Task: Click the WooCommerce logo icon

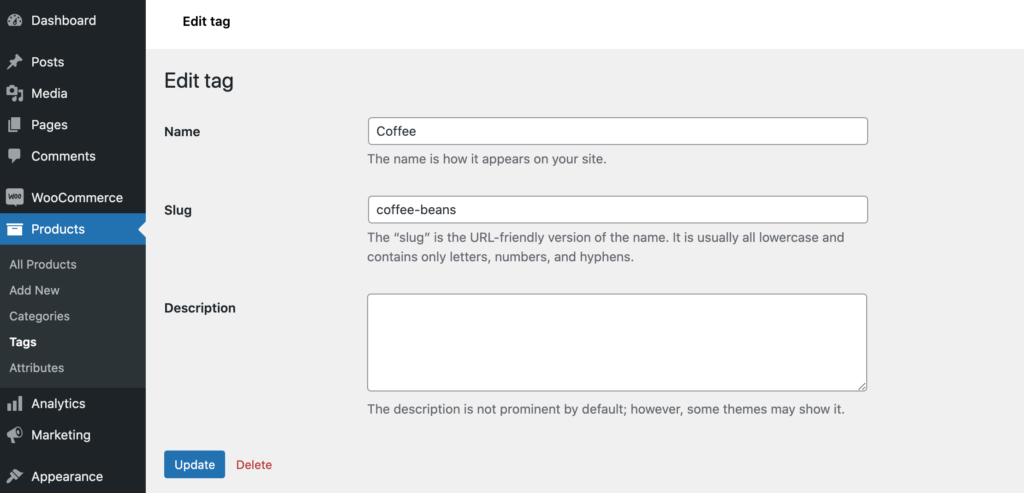Action: coord(14,197)
